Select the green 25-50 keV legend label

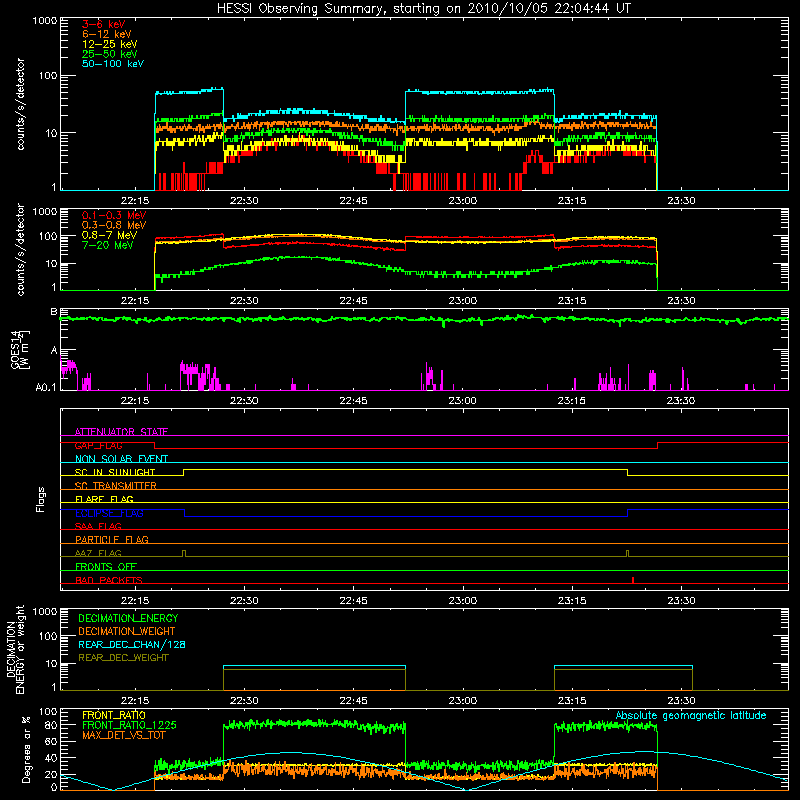(x=110, y=54)
